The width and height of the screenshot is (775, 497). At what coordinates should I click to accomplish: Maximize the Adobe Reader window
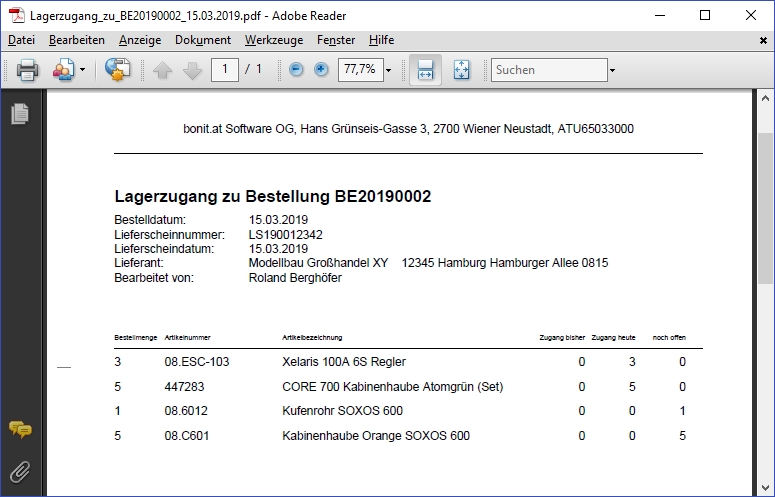(x=705, y=15)
